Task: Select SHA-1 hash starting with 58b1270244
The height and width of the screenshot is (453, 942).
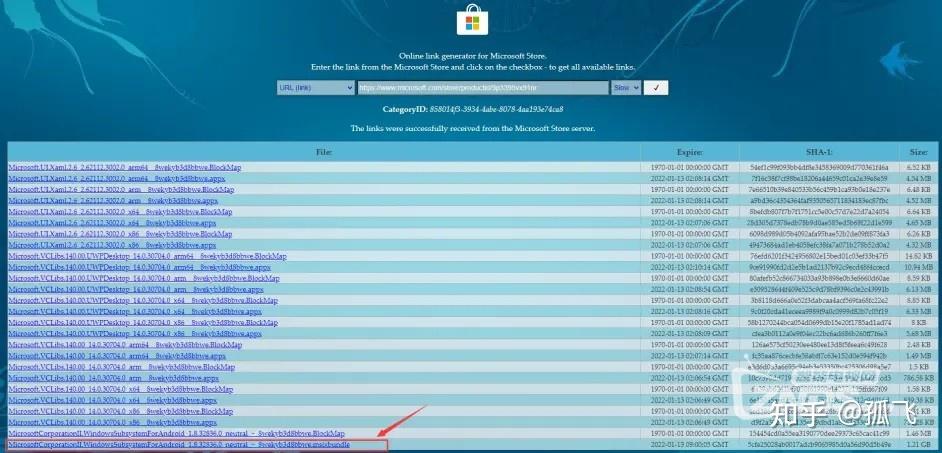Action: pyautogui.click(x=819, y=323)
